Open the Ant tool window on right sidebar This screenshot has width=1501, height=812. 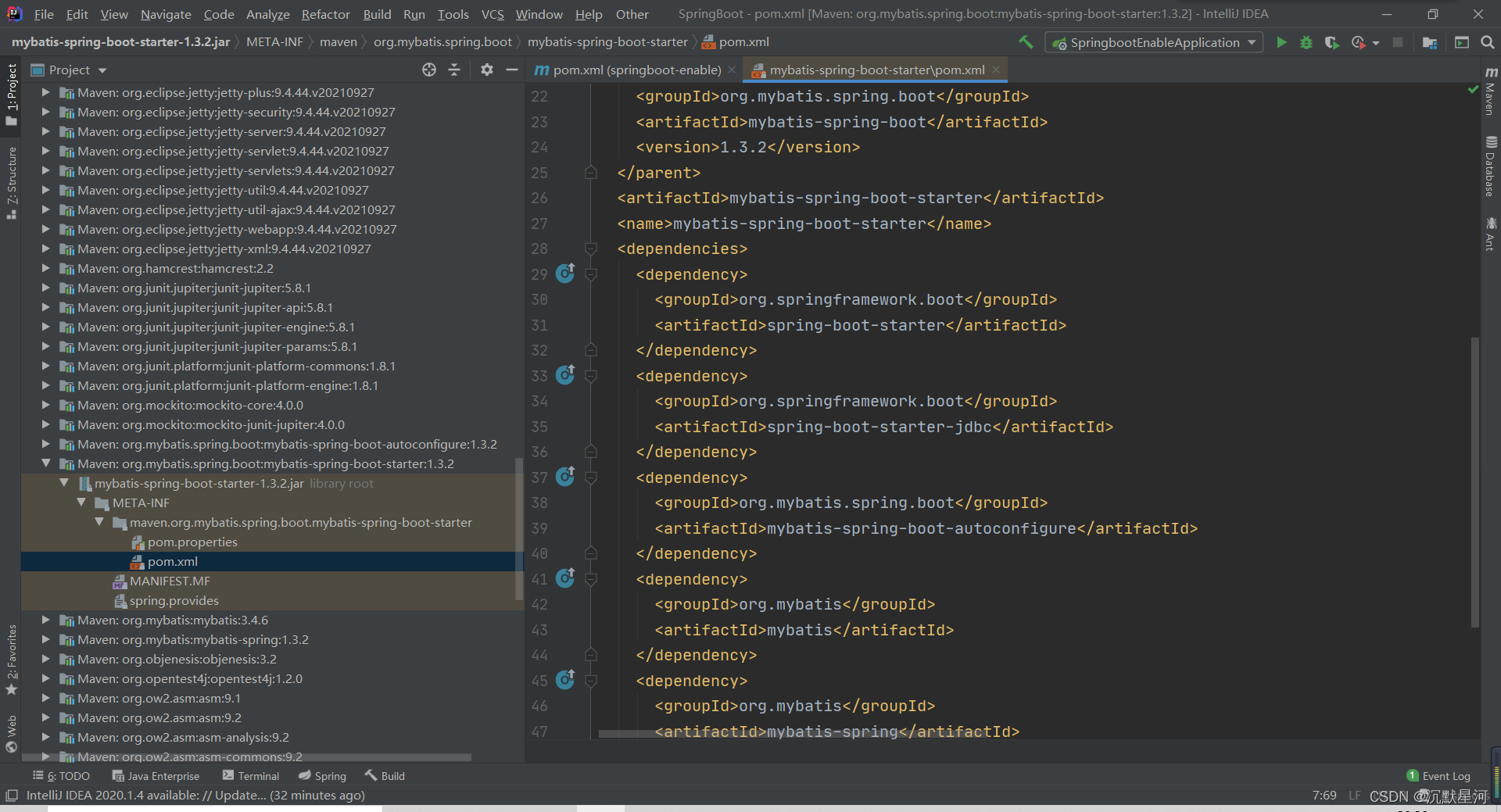coord(1491,234)
